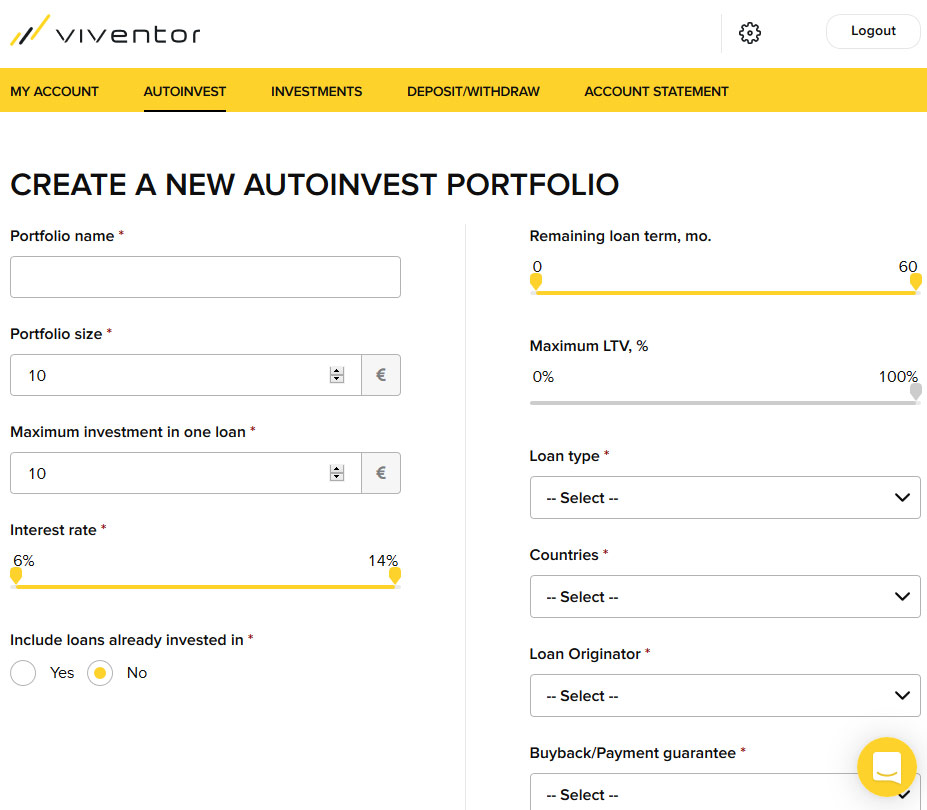Click the Portfolio size increment arrow
Screen dimensions: 927x810
(x=336, y=370)
